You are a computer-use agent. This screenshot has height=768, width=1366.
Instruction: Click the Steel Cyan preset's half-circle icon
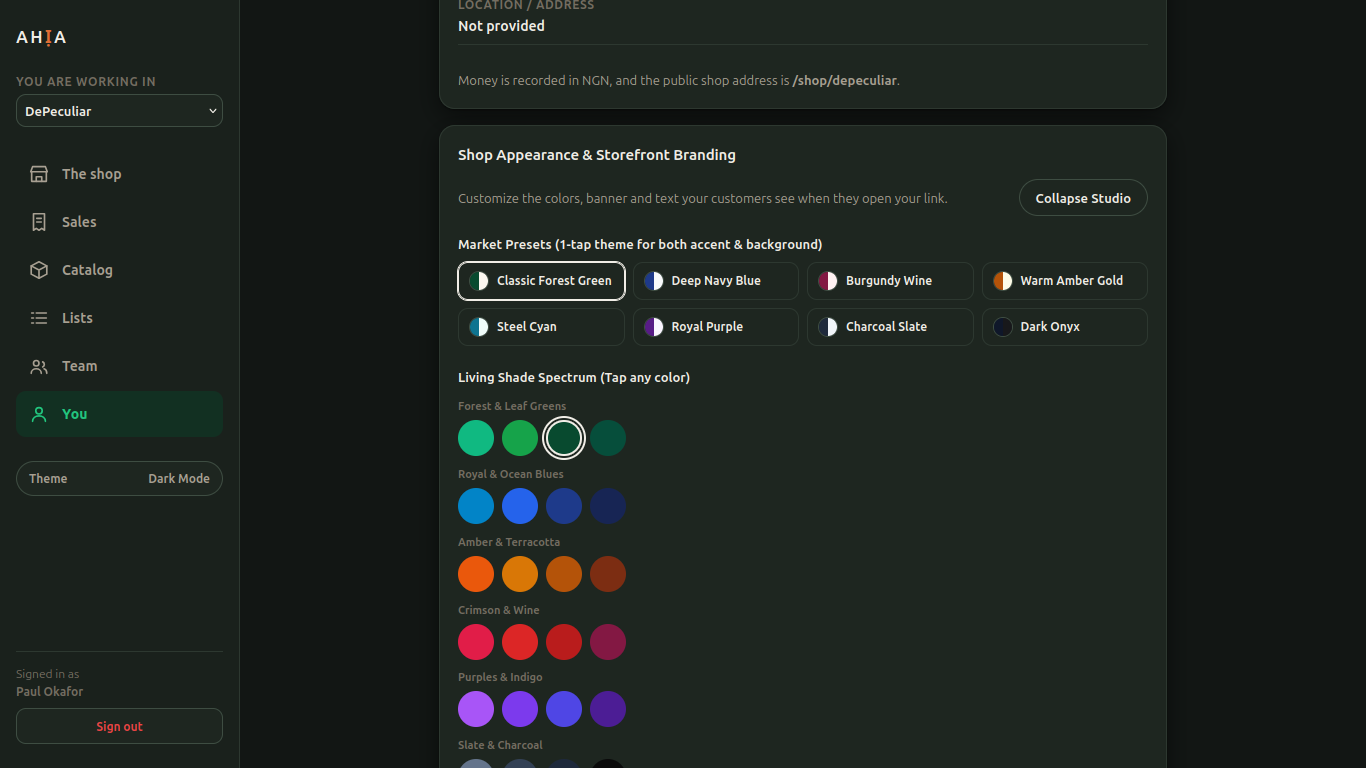(x=479, y=327)
